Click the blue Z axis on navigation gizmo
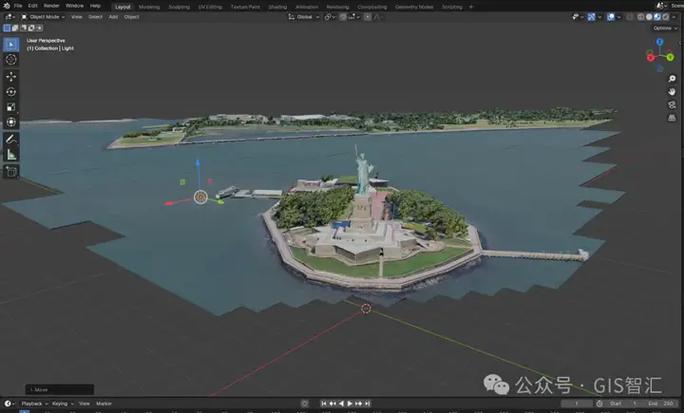 pyautogui.click(x=660, y=42)
